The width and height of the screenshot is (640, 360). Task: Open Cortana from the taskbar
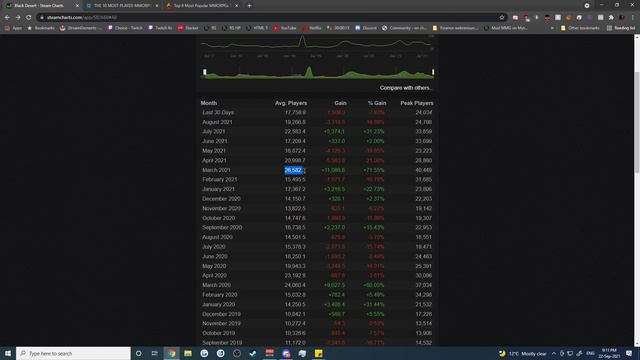[138, 353]
